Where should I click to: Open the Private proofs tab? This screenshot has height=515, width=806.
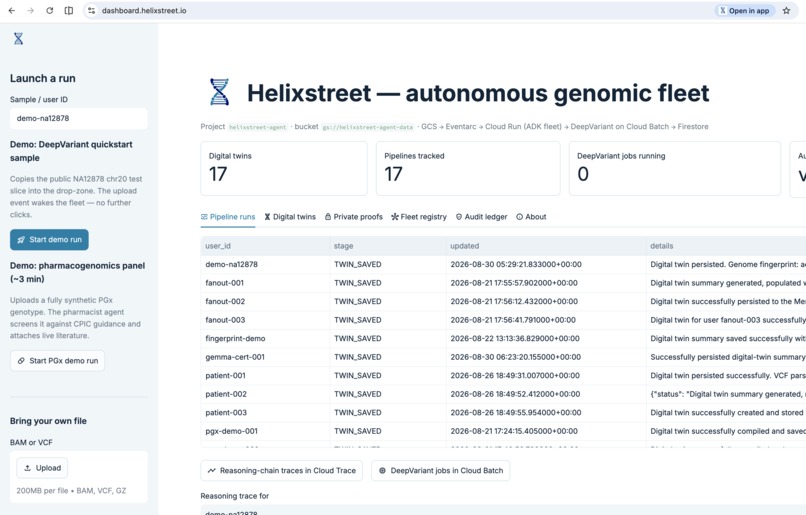[354, 217]
